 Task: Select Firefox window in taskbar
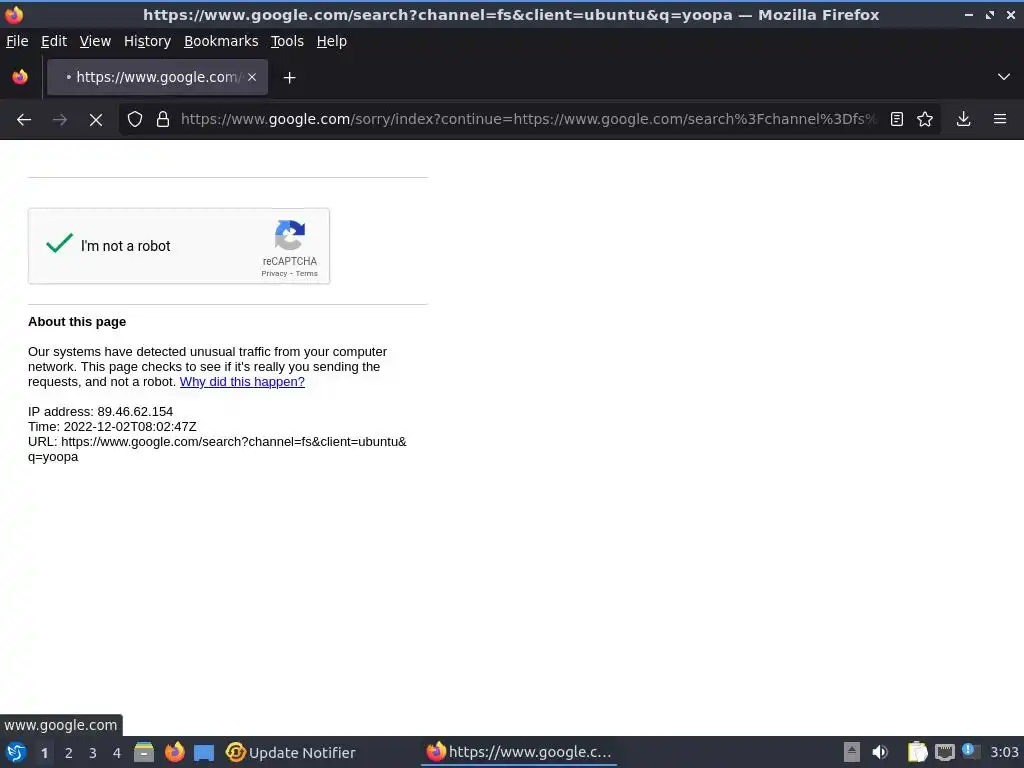(x=519, y=752)
